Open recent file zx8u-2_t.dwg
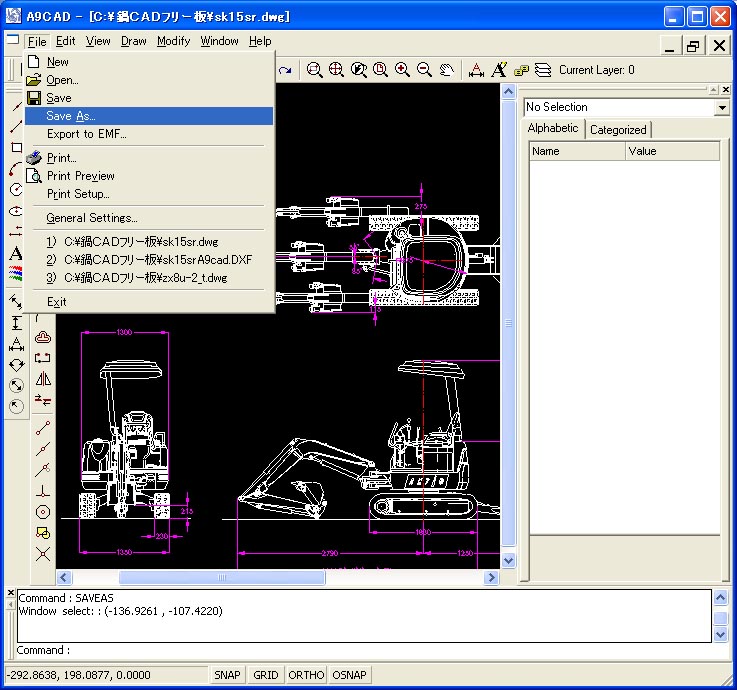This screenshot has width=737, height=690. tap(149, 278)
